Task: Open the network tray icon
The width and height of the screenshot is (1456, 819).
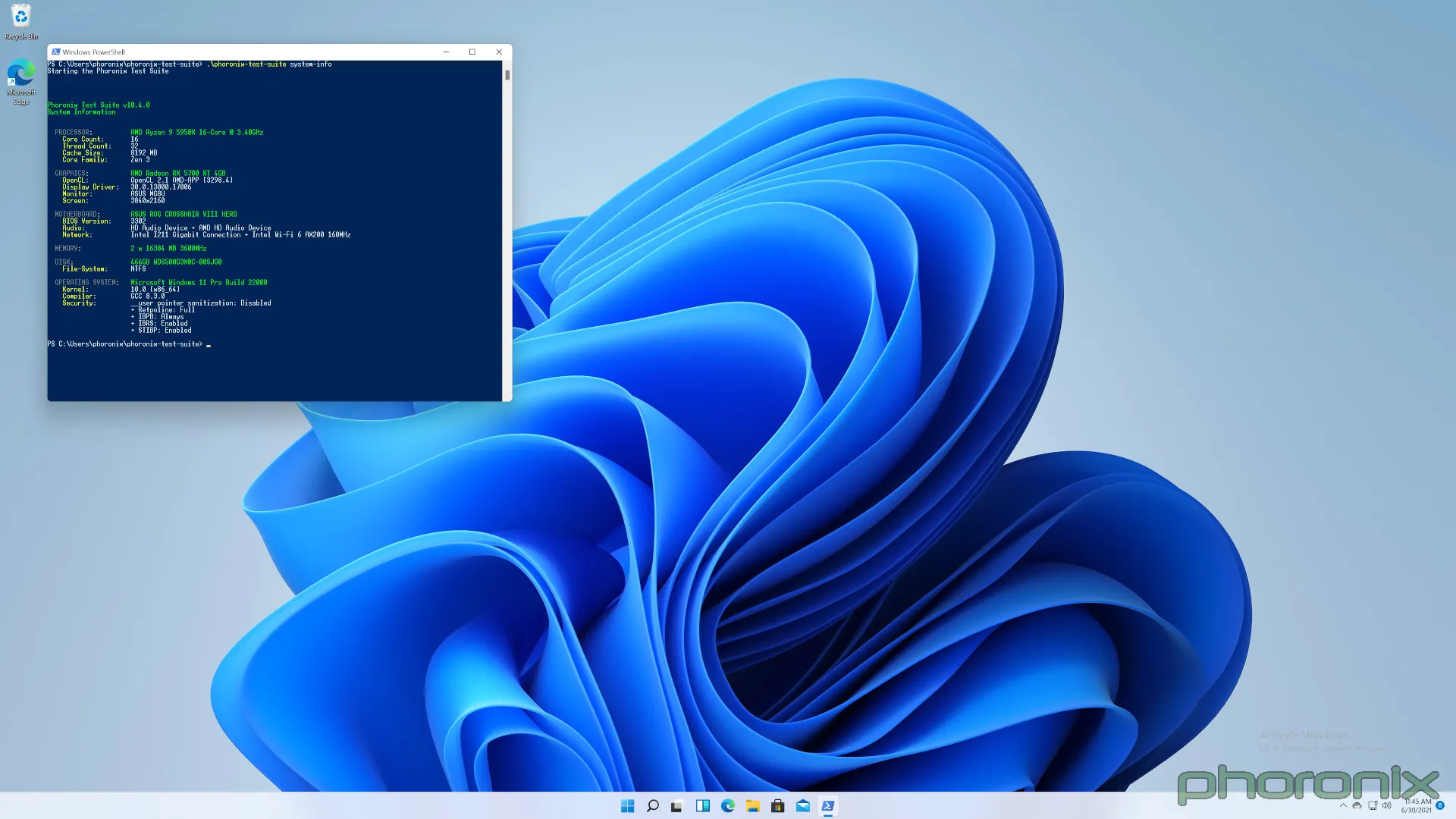Action: pos(1373,805)
